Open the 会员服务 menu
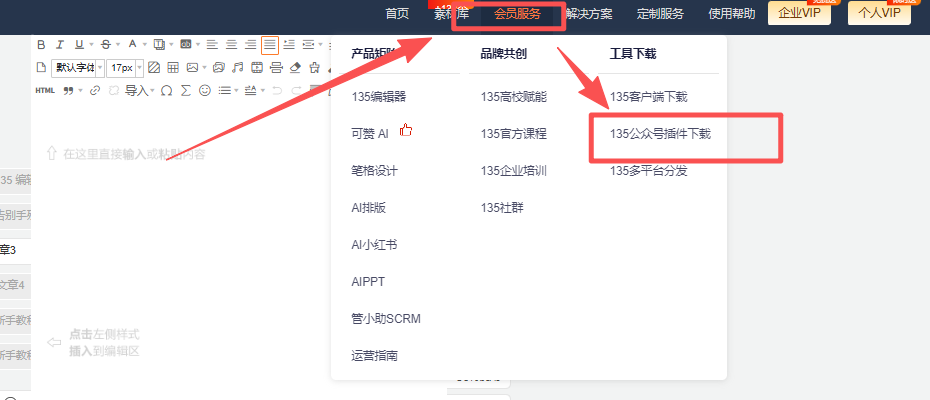The width and height of the screenshot is (930, 400). point(517,14)
